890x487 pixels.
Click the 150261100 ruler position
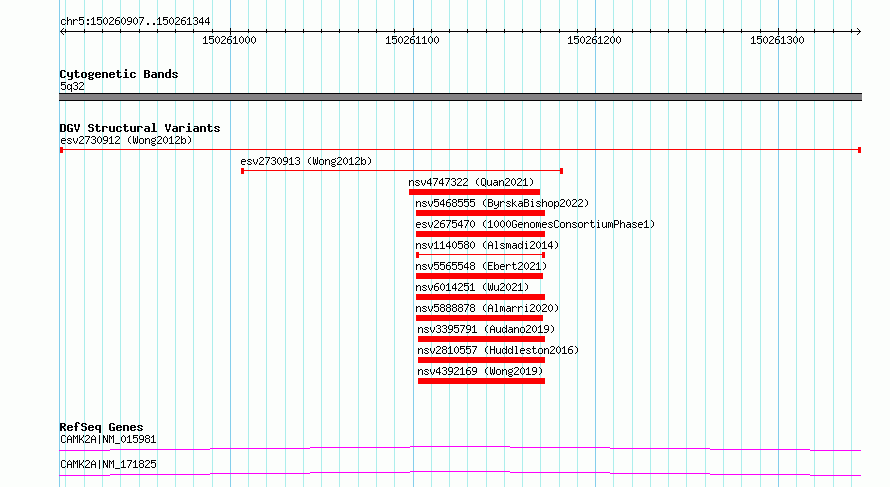tap(412, 40)
